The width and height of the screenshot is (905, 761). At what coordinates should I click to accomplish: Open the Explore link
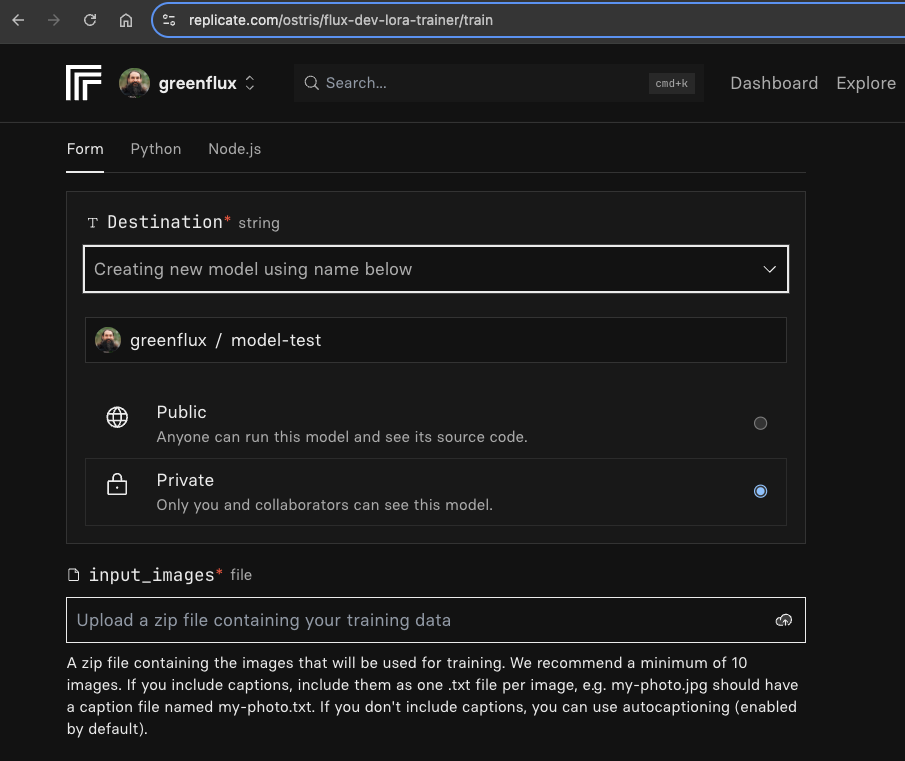(866, 83)
